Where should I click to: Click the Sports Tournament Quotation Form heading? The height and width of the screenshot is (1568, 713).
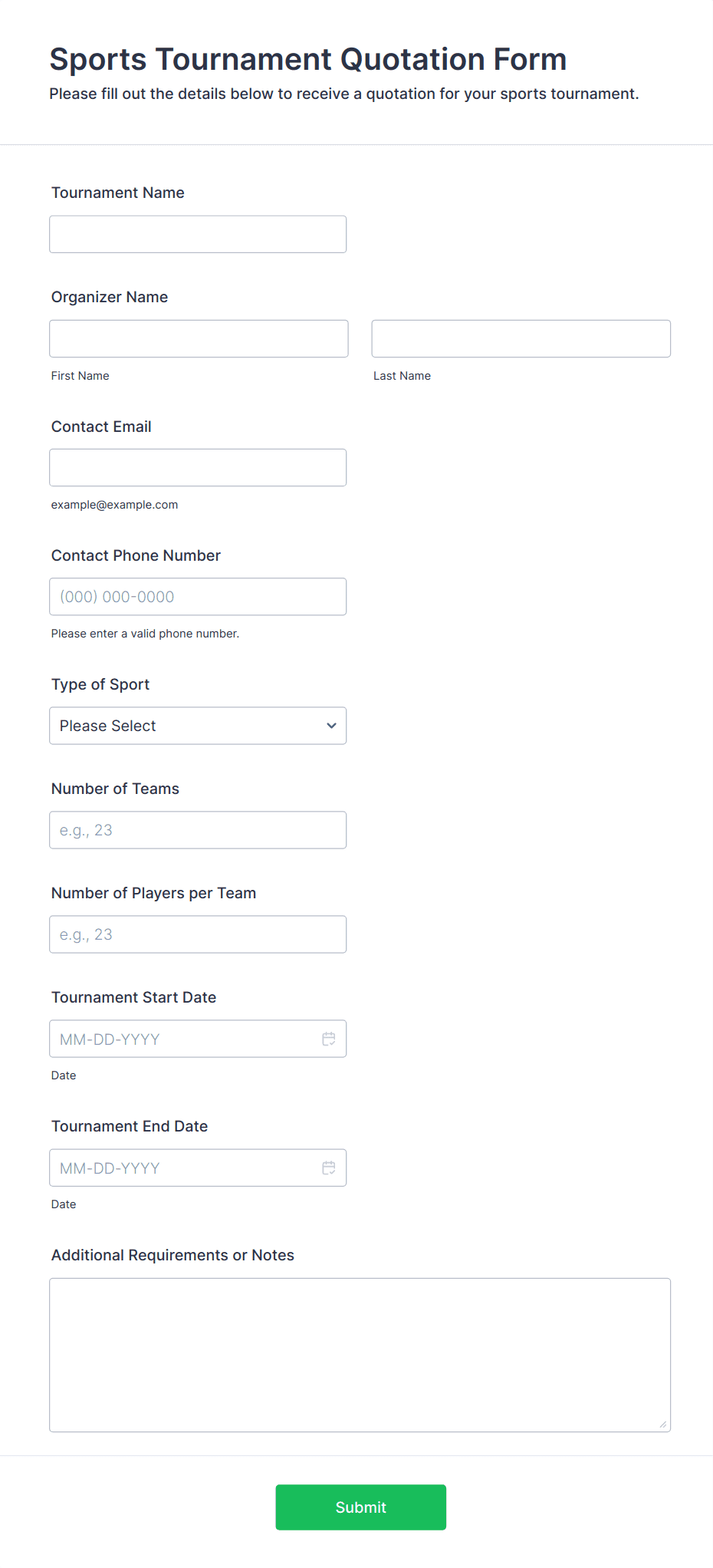point(308,59)
